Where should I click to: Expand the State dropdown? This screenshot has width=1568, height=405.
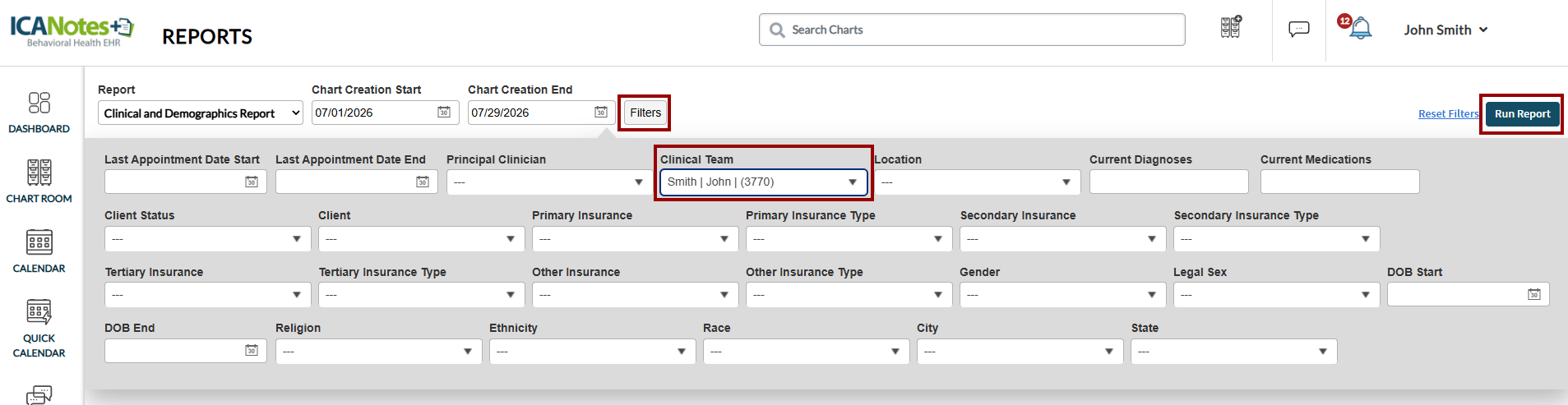[x=1233, y=351]
